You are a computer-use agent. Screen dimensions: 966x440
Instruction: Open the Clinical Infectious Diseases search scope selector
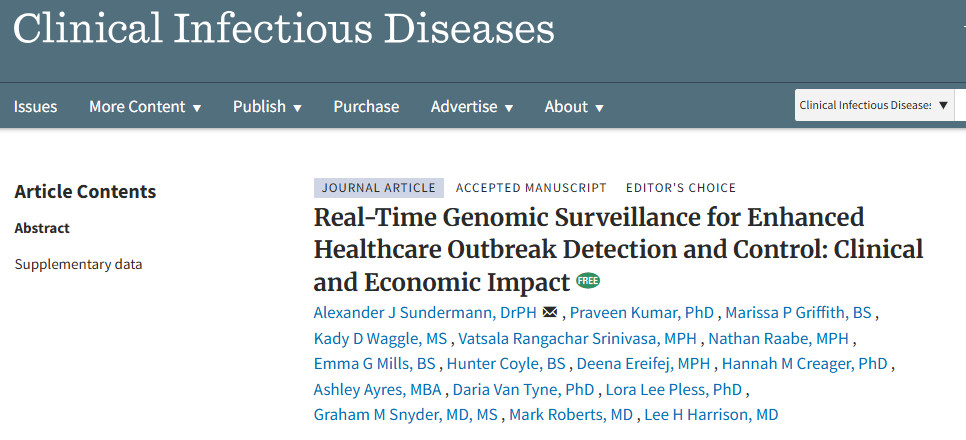tap(874, 105)
